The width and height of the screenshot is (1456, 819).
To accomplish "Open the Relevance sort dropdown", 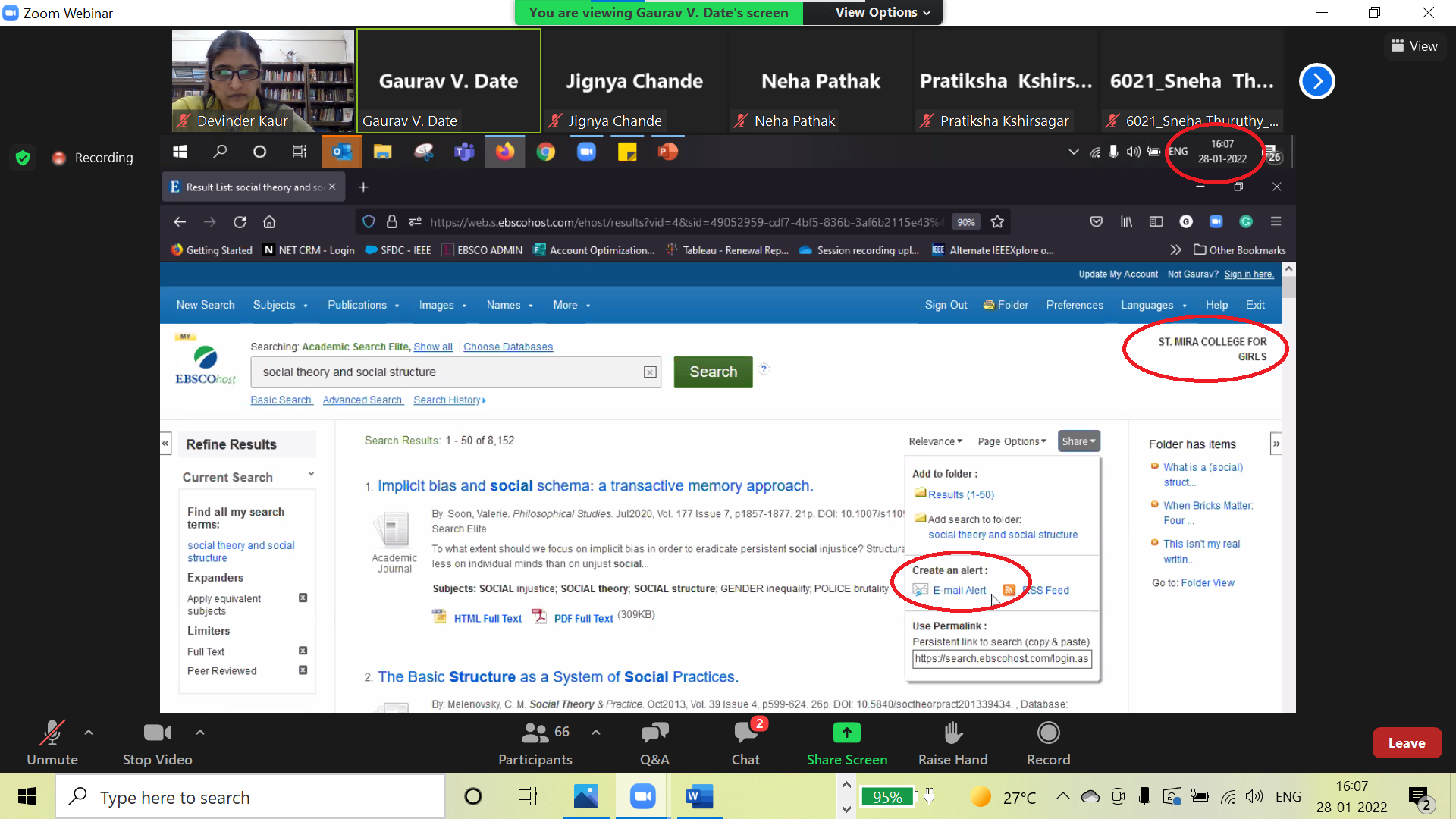I will (x=934, y=441).
